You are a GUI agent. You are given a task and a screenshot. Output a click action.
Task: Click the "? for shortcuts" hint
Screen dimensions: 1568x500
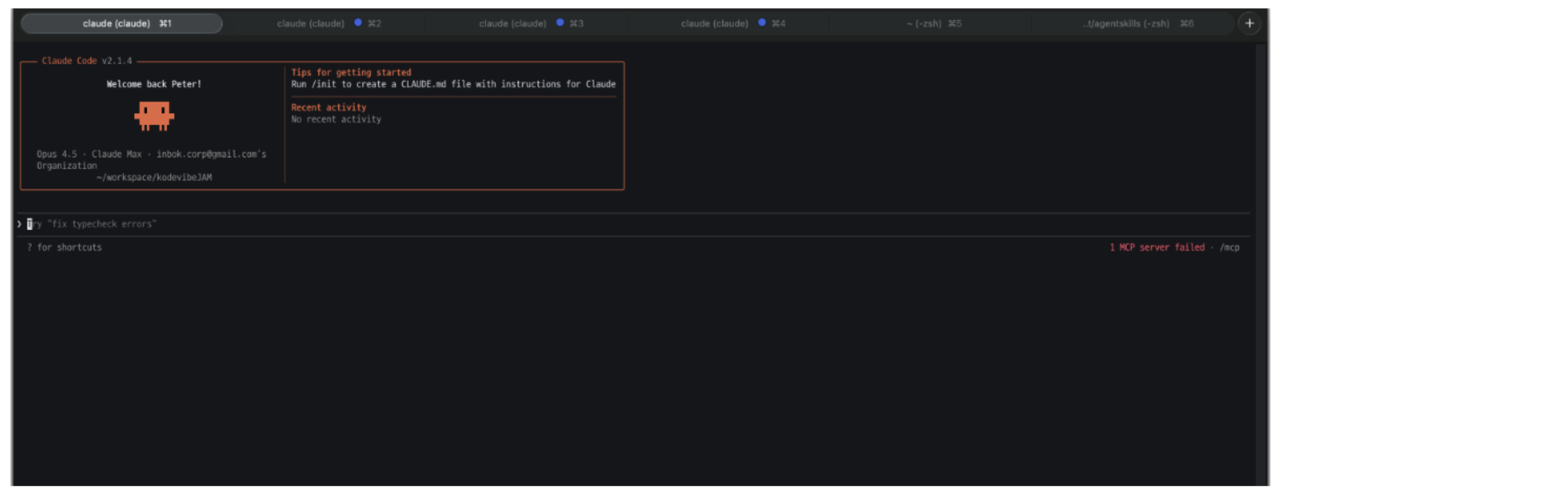click(64, 247)
